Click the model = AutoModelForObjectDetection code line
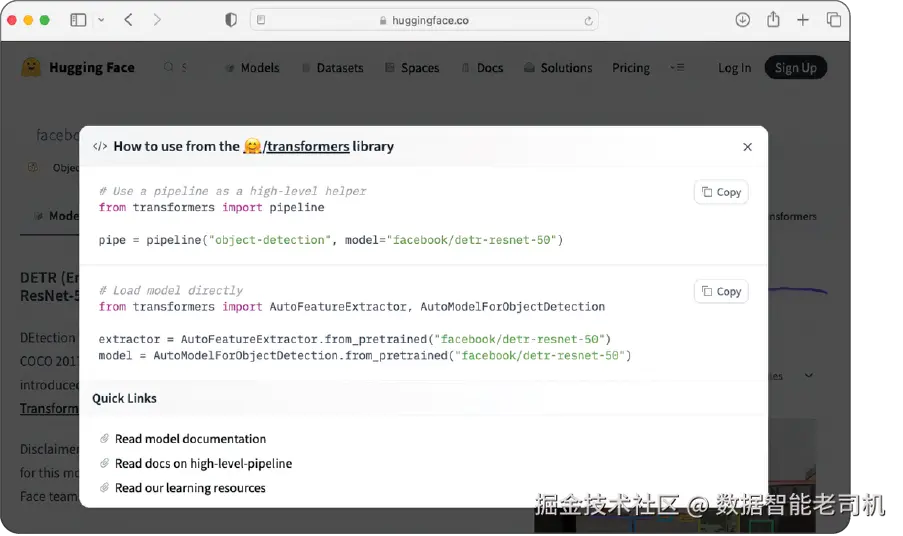The height and width of the screenshot is (536, 903). coord(365,355)
